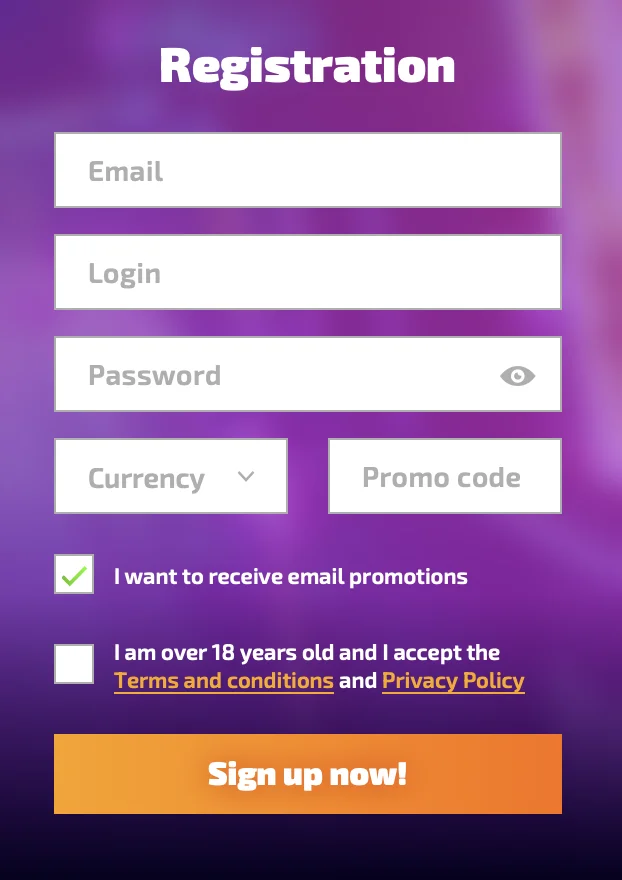
Task: Click the purple gap between Currency and Promo code
Action: [x=308, y=476]
